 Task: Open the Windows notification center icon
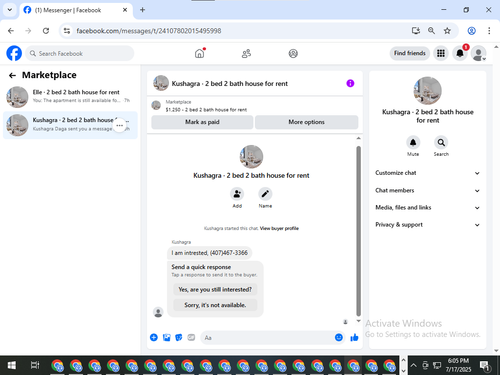pos(485,366)
